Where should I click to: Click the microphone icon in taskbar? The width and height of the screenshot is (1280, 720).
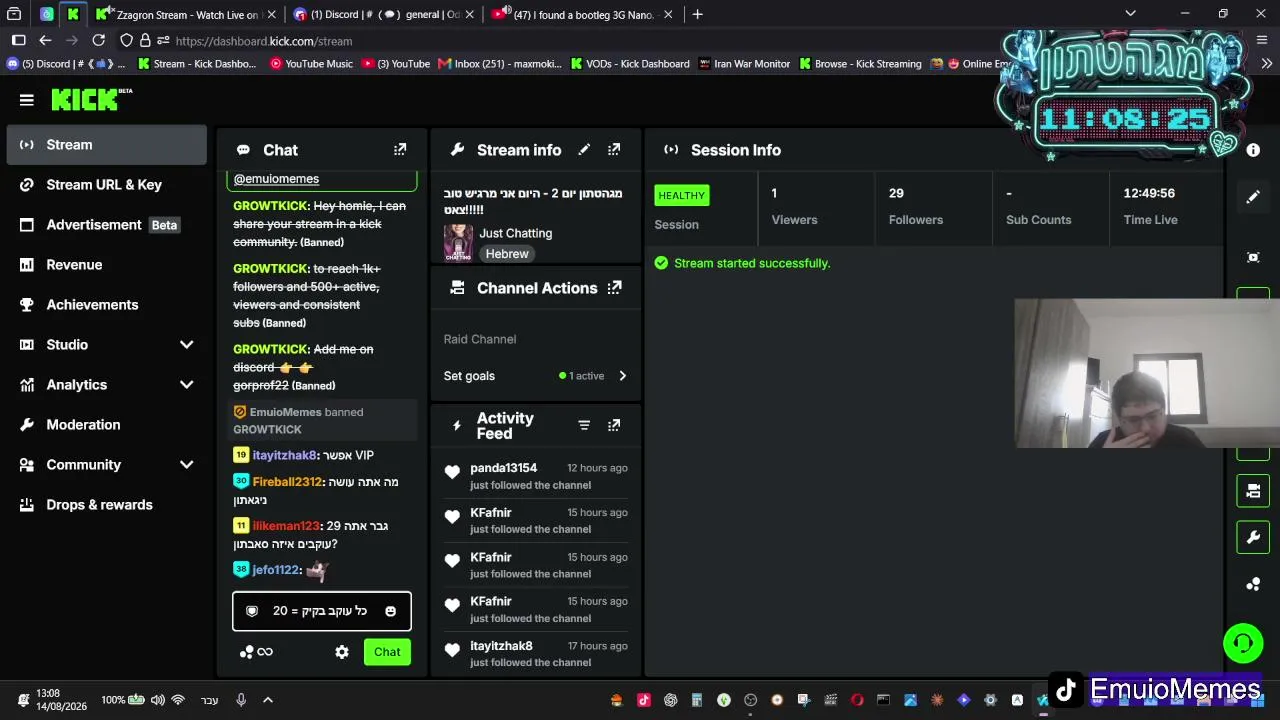pos(241,700)
